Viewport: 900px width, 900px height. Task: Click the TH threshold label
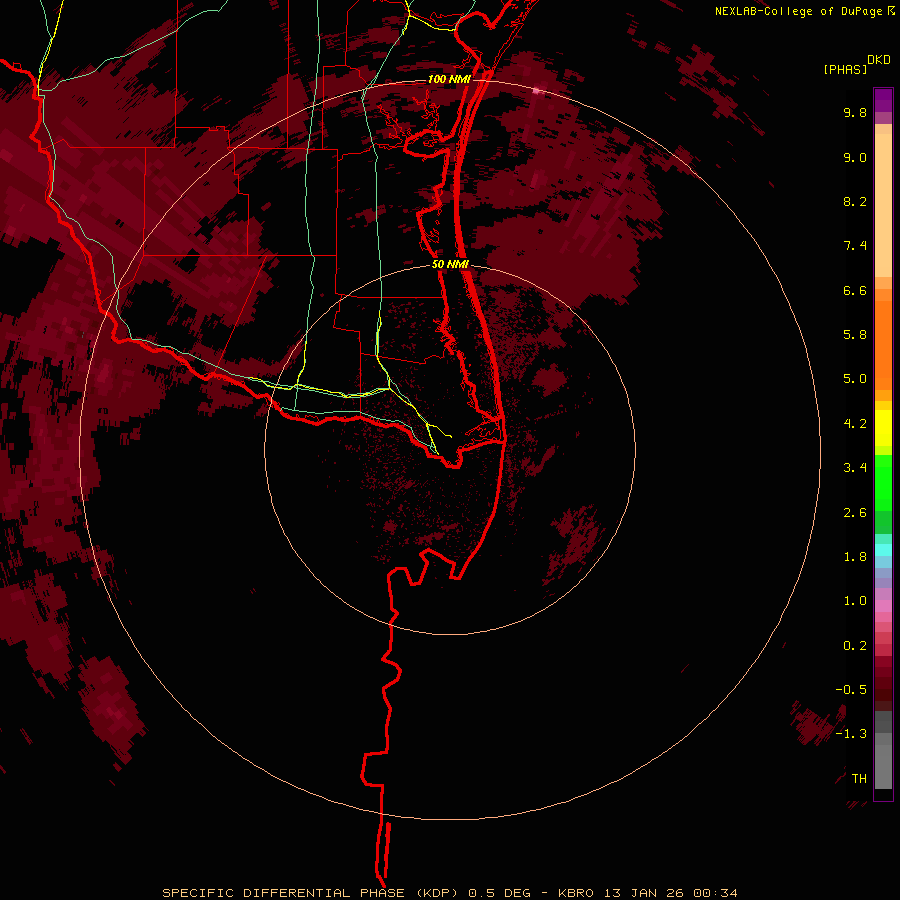(859, 779)
